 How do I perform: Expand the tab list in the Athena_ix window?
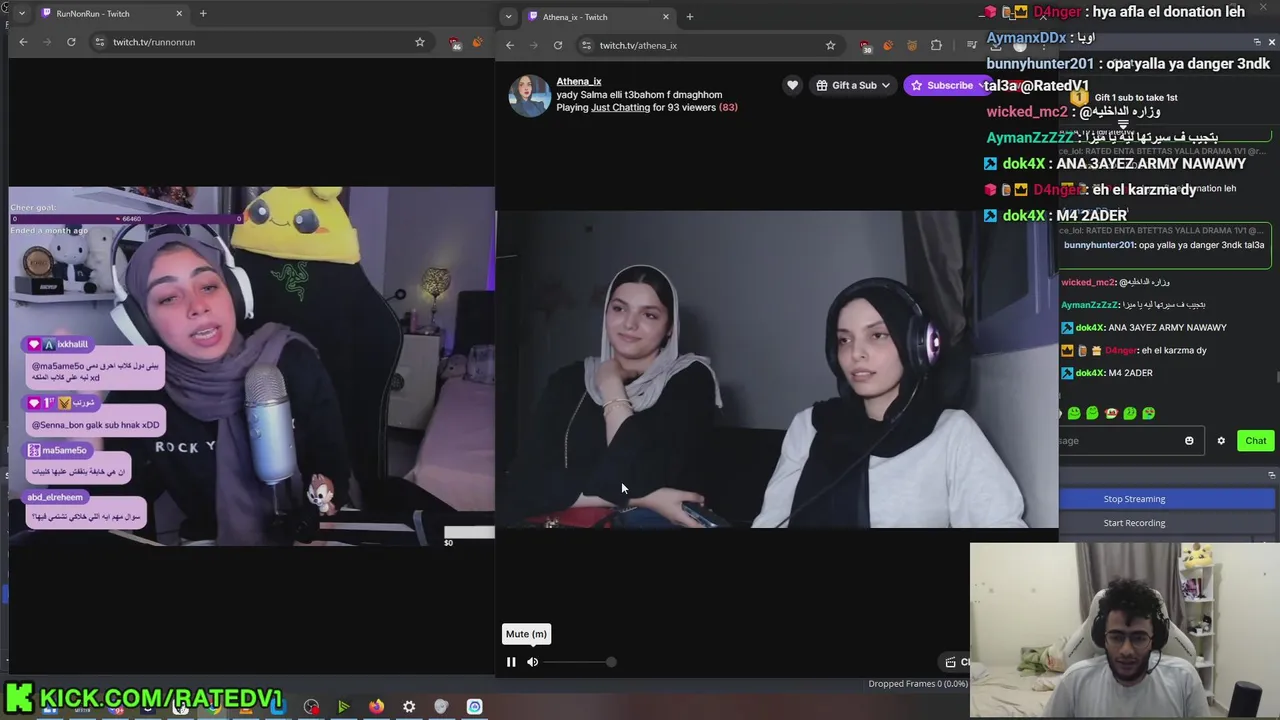508,16
